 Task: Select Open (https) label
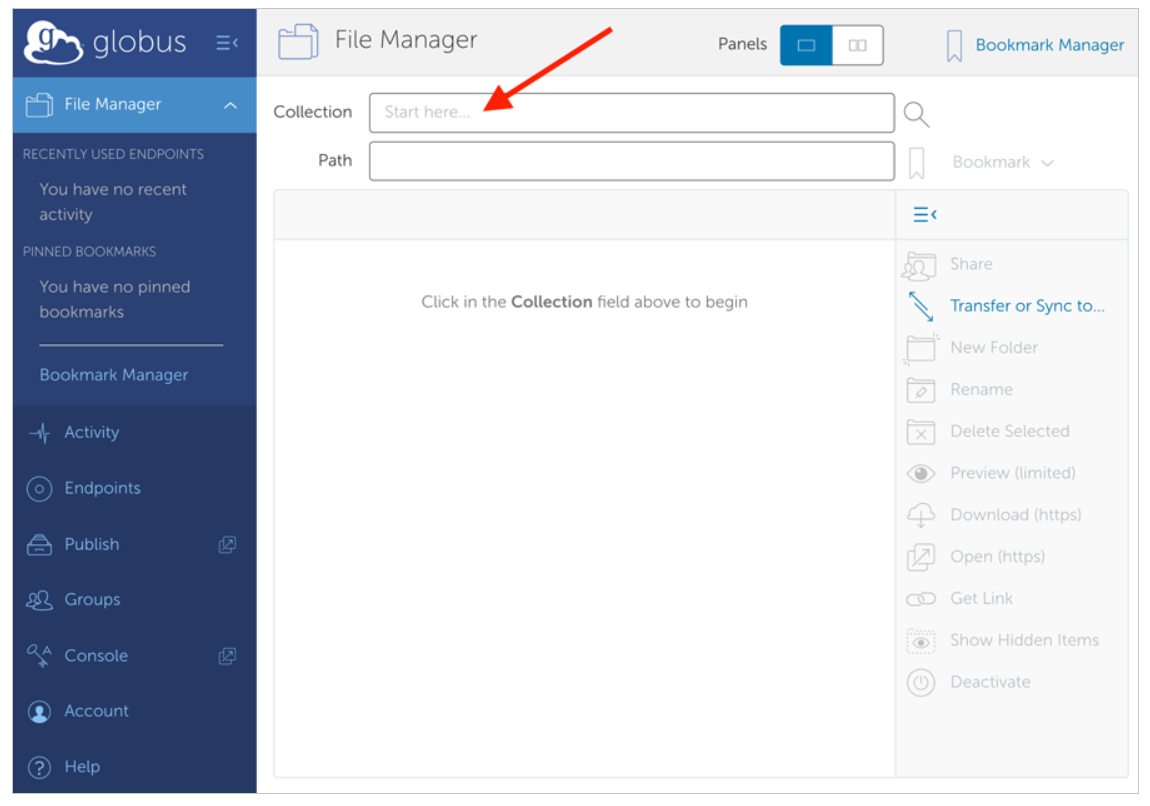coord(997,557)
